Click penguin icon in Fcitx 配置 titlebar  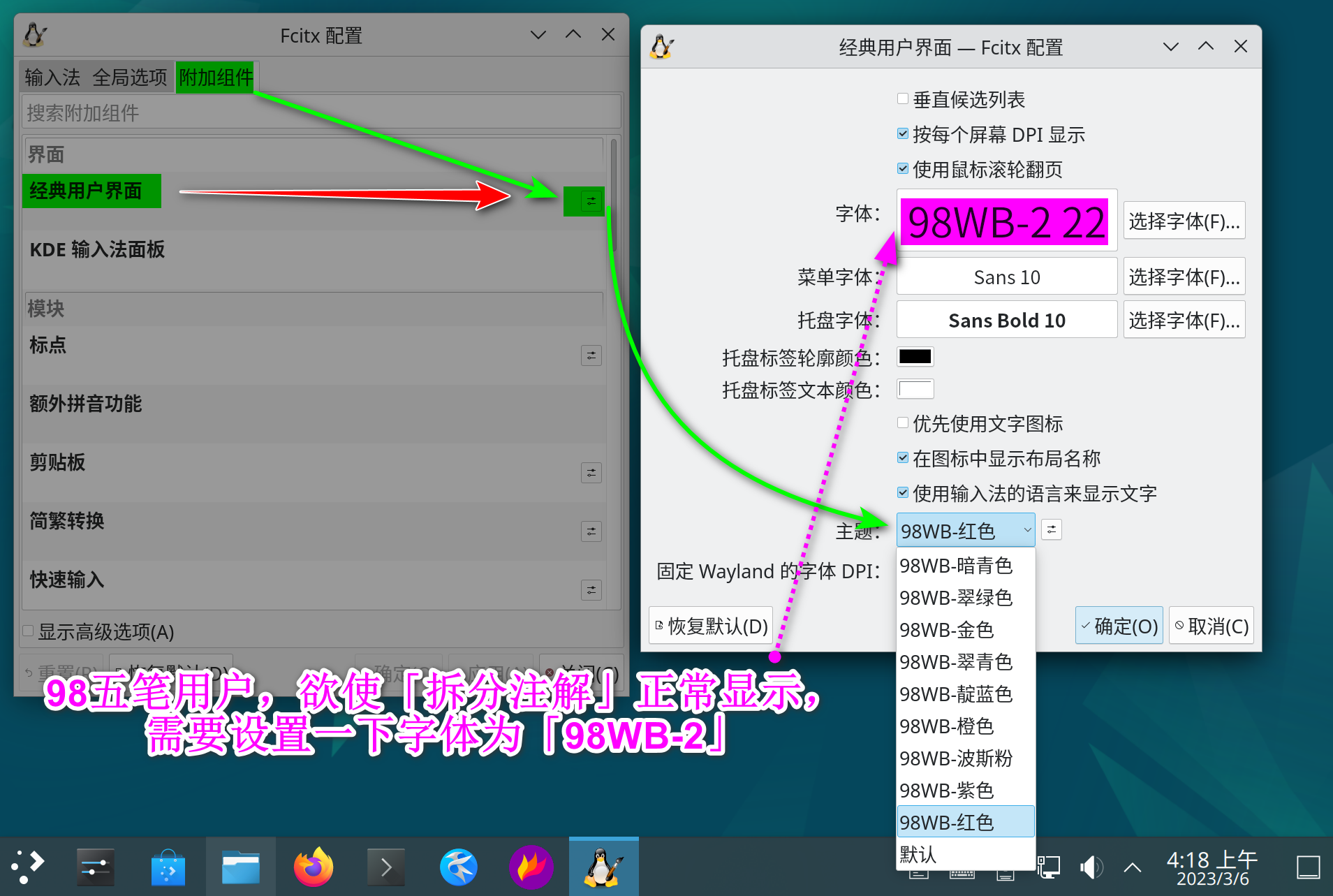(35, 35)
